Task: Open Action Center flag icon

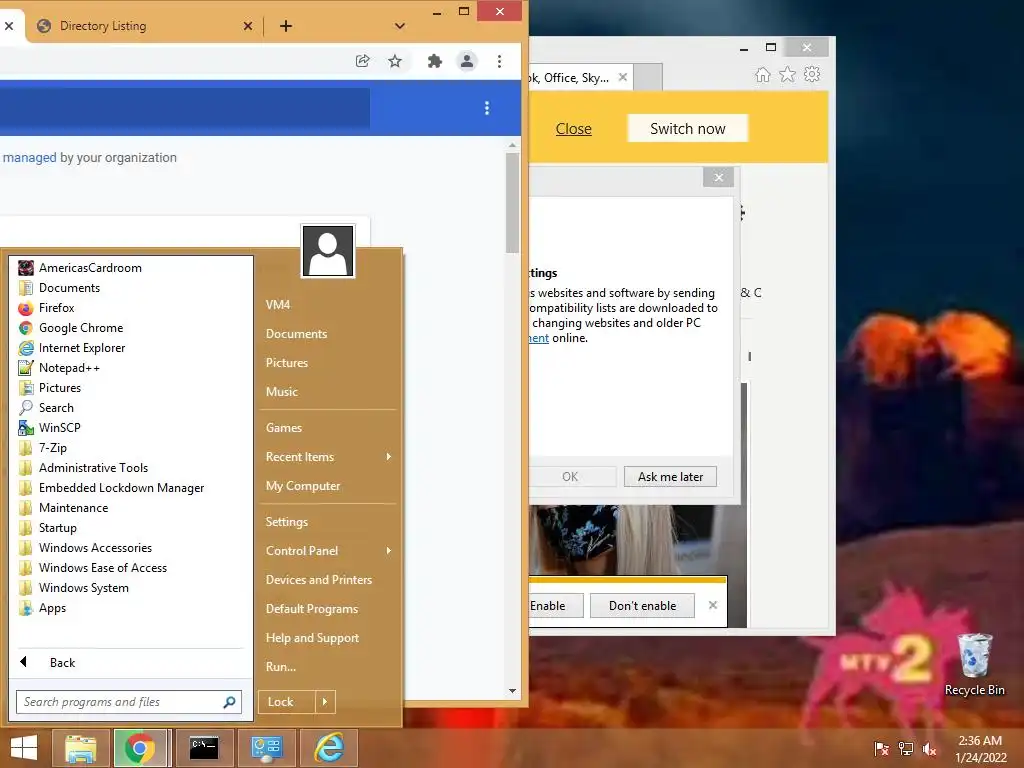Action: click(881, 749)
